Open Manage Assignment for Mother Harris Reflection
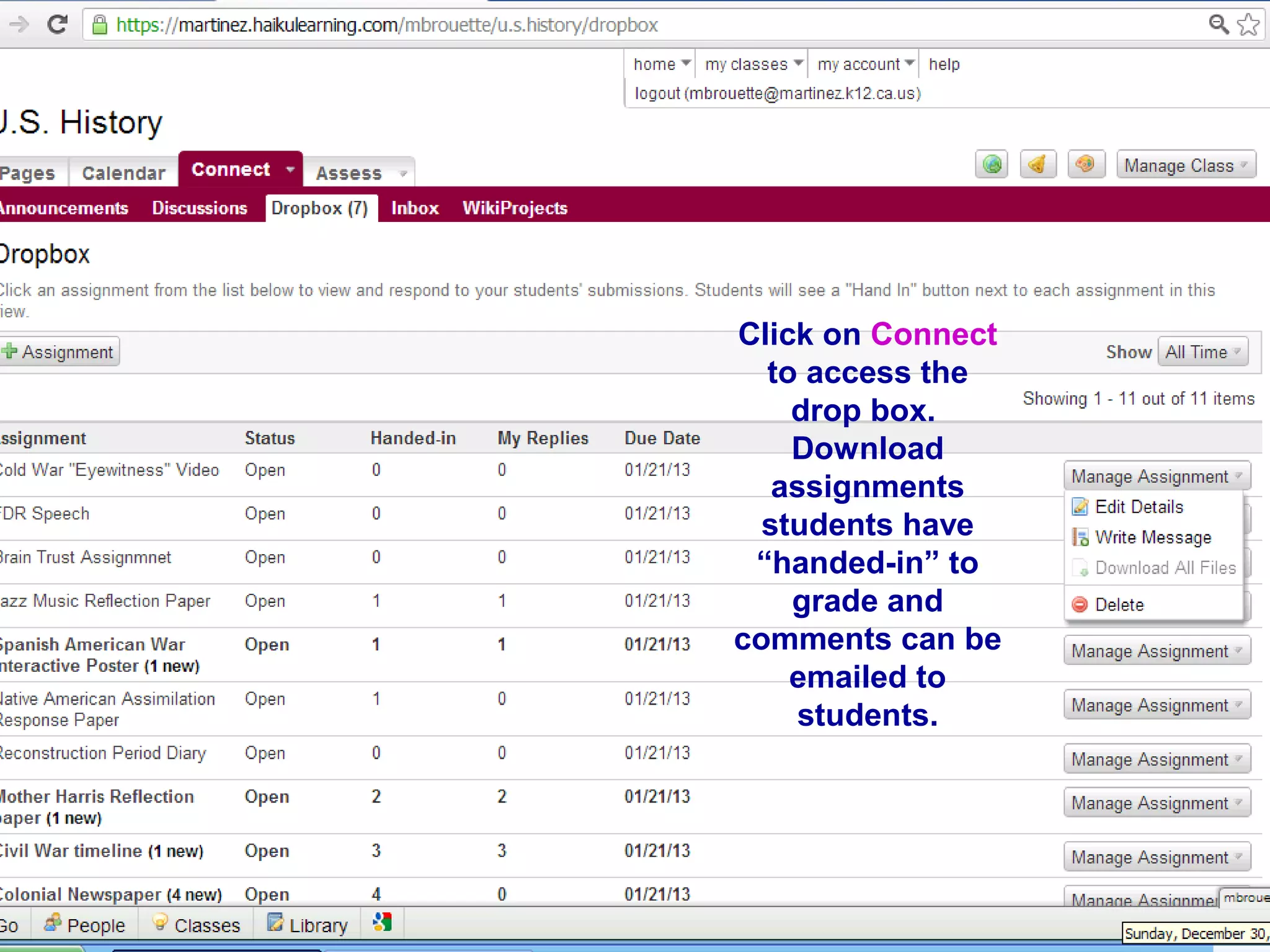 click(x=1157, y=803)
